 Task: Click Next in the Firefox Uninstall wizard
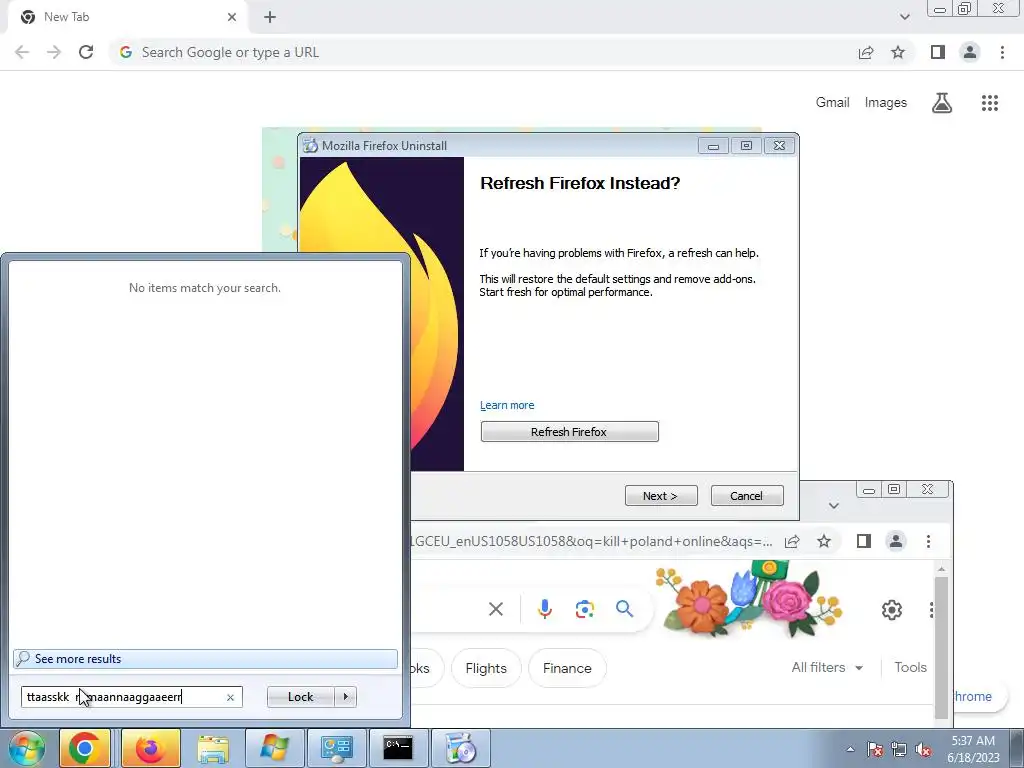tap(661, 496)
